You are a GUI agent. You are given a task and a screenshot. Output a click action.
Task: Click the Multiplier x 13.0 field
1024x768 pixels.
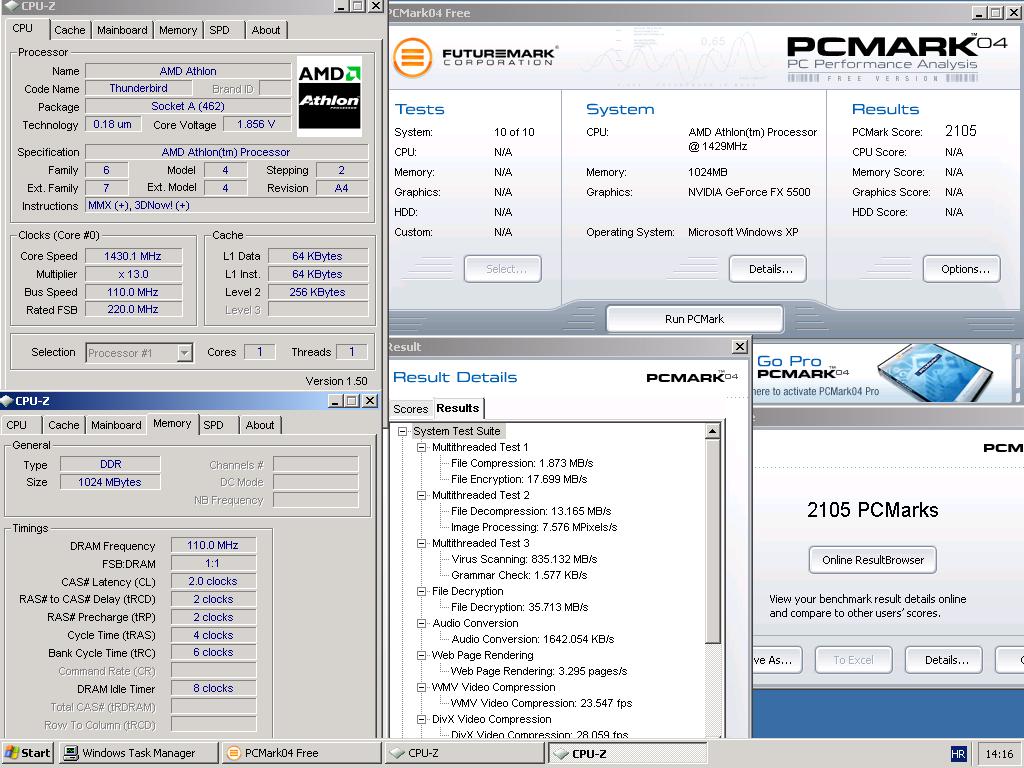tap(133, 274)
